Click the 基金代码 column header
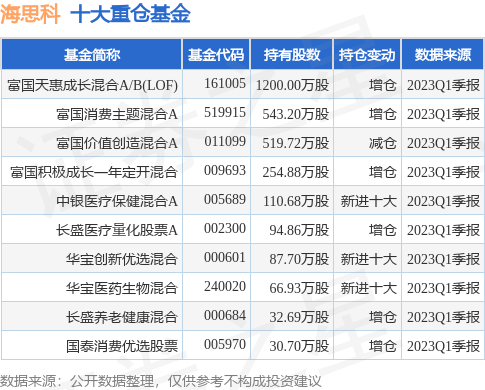This screenshot has height=390, width=485. tap(216, 55)
